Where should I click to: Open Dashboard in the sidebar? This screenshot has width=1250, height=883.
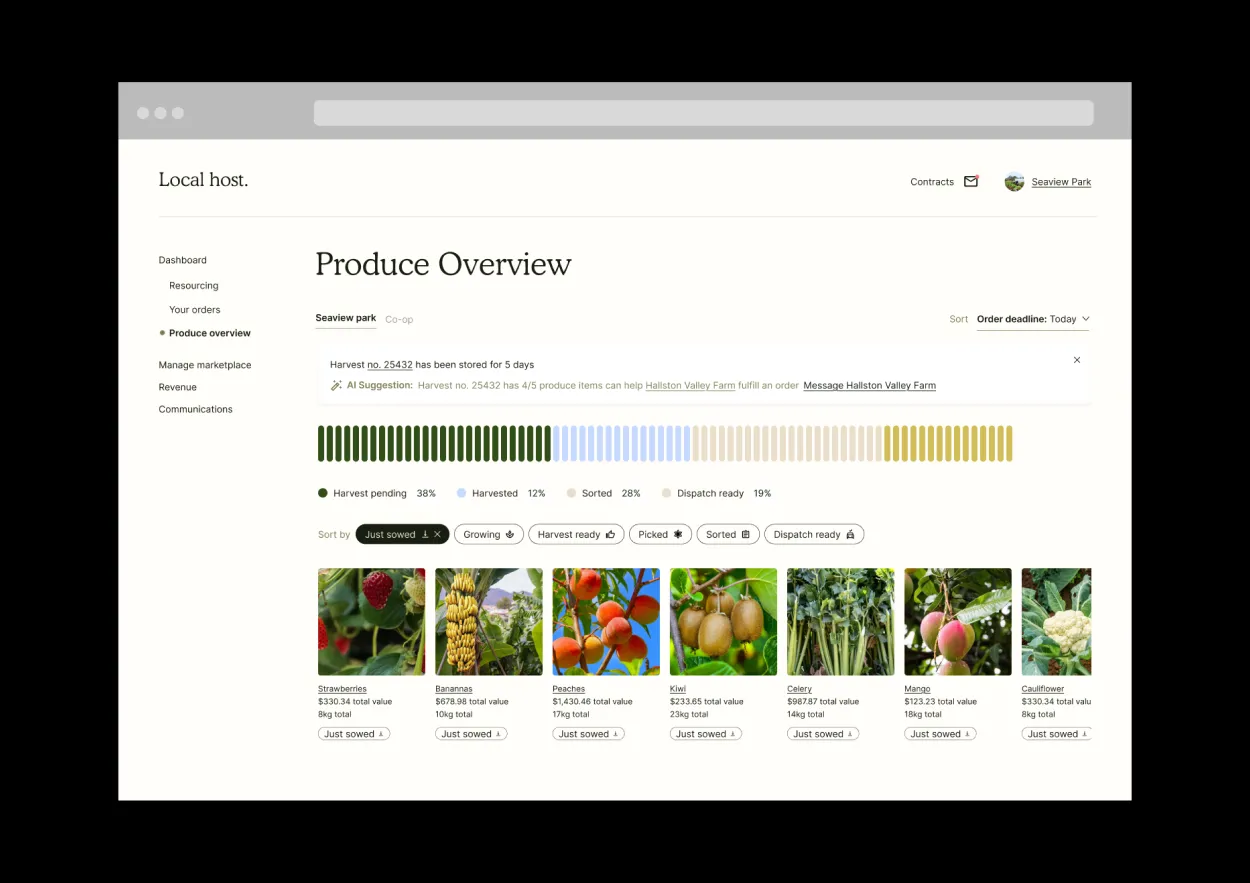pos(183,260)
